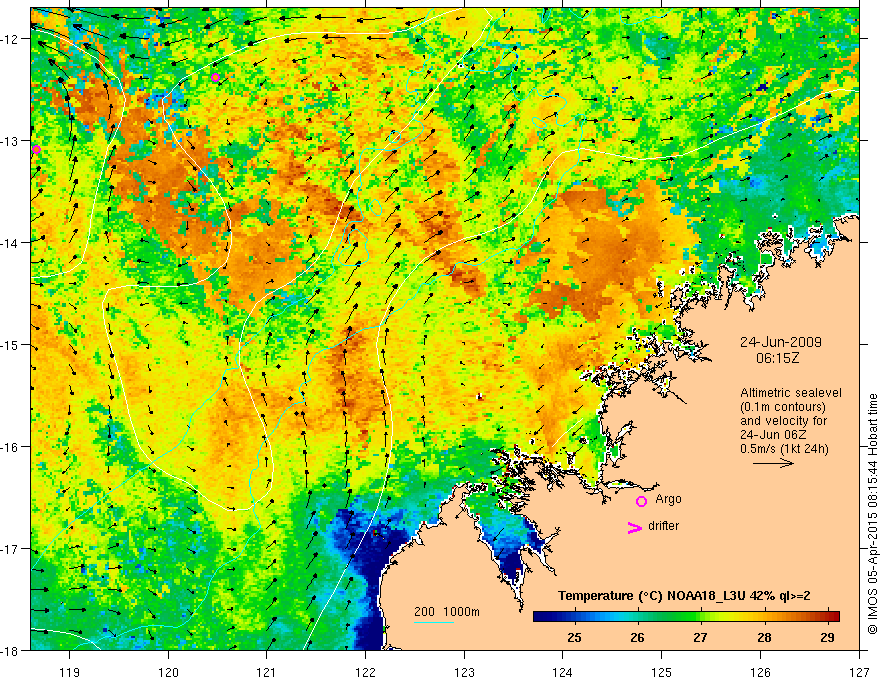The height and width of the screenshot is (680, 880).
Task: Click the temperature color bar
Action: pyautogui.click(x=686, y=617)
